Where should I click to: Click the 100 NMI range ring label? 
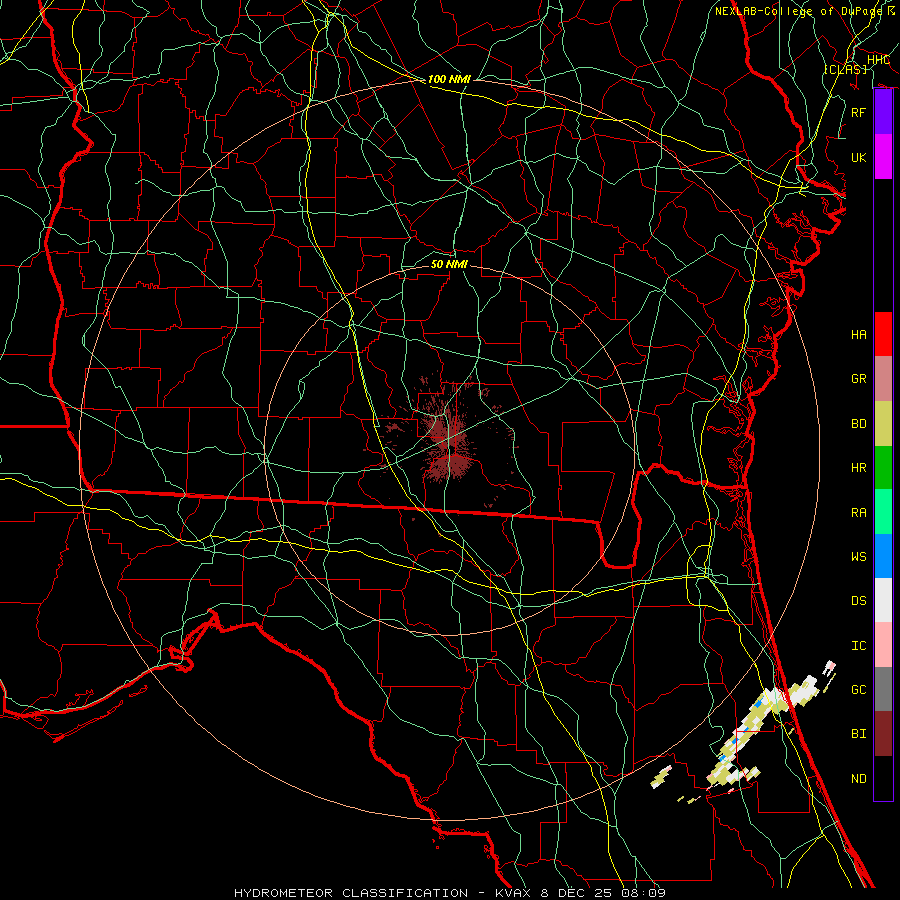click(x=449, y=79)
